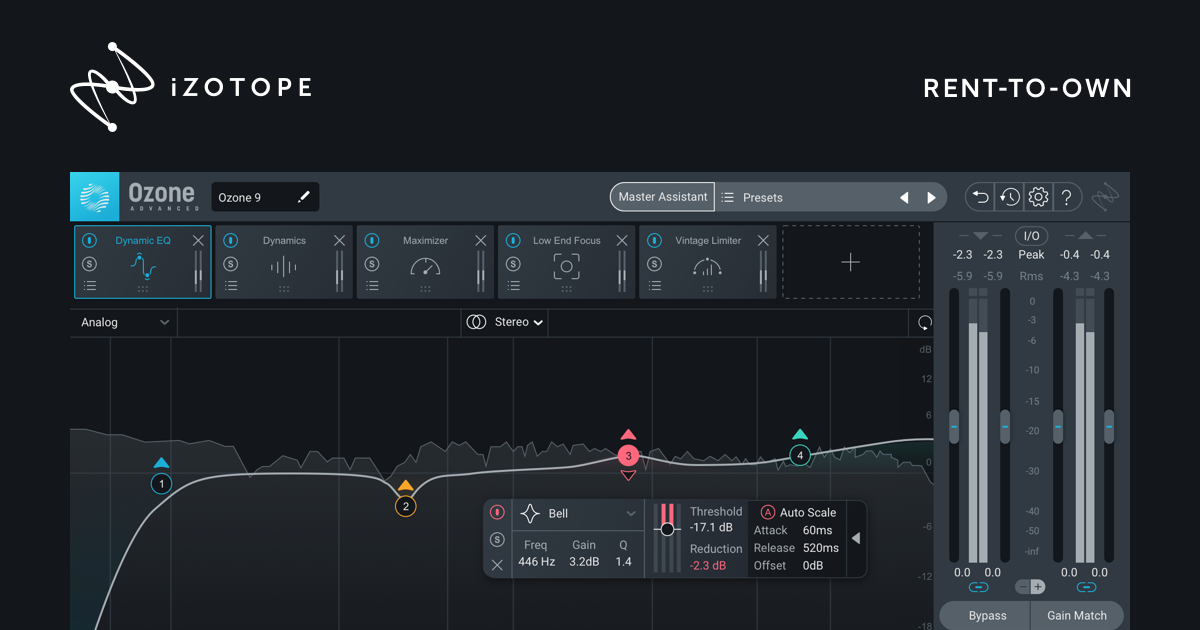Remove the Vintage Limiter module with X
This screenshot has width=1200, height=630.
764,241
